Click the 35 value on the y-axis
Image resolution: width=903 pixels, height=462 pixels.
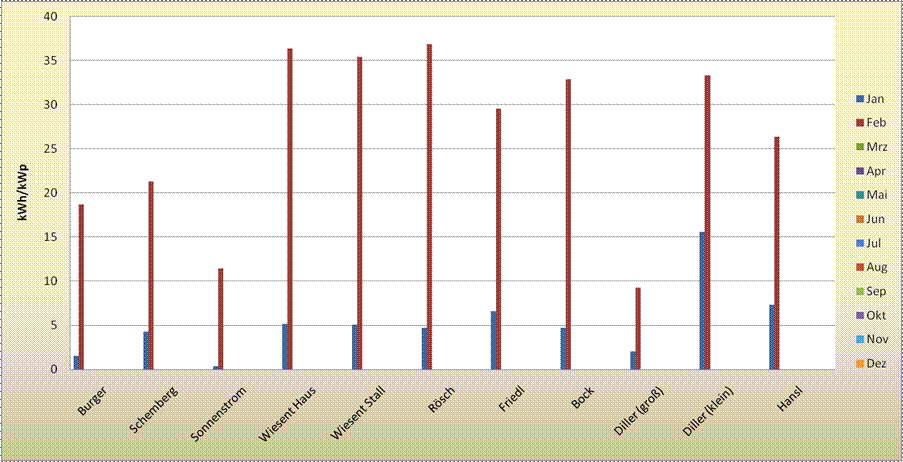pos(51,60)
